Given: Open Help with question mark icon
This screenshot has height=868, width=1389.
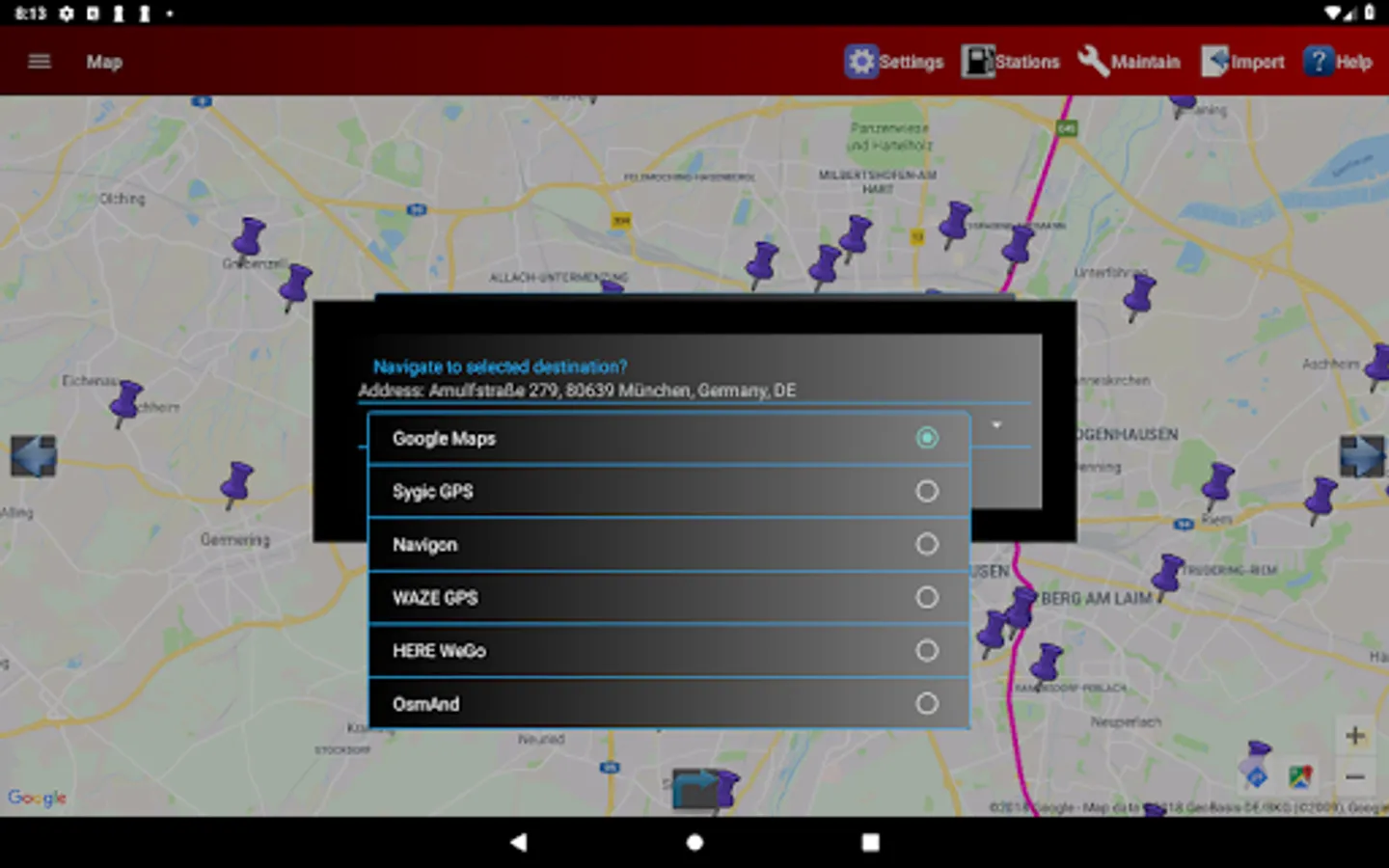Looking at the screenshot, I should (x=1337, y=62).
